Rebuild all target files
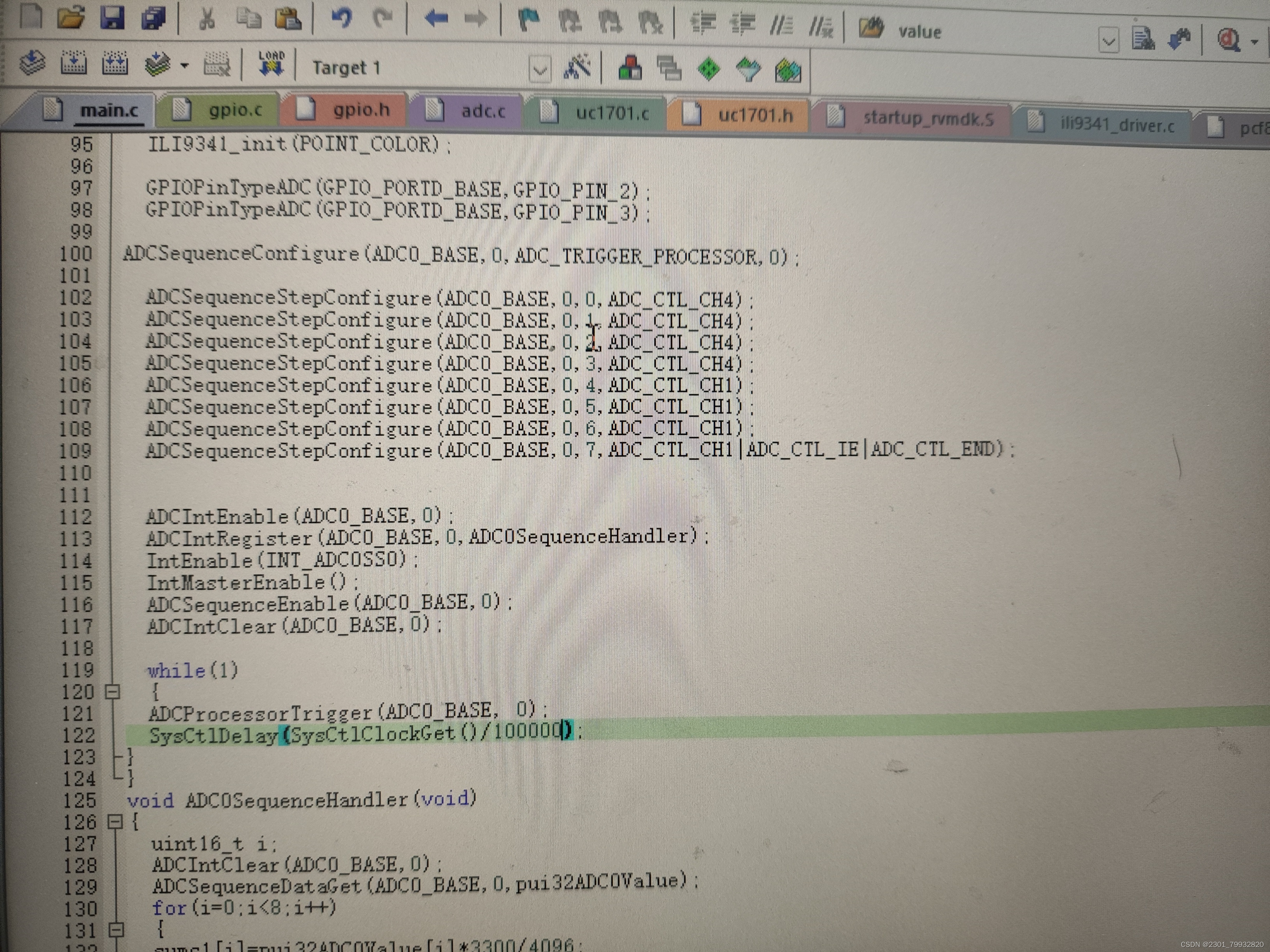The image size is (1270, 952). [x=114, y=64]
